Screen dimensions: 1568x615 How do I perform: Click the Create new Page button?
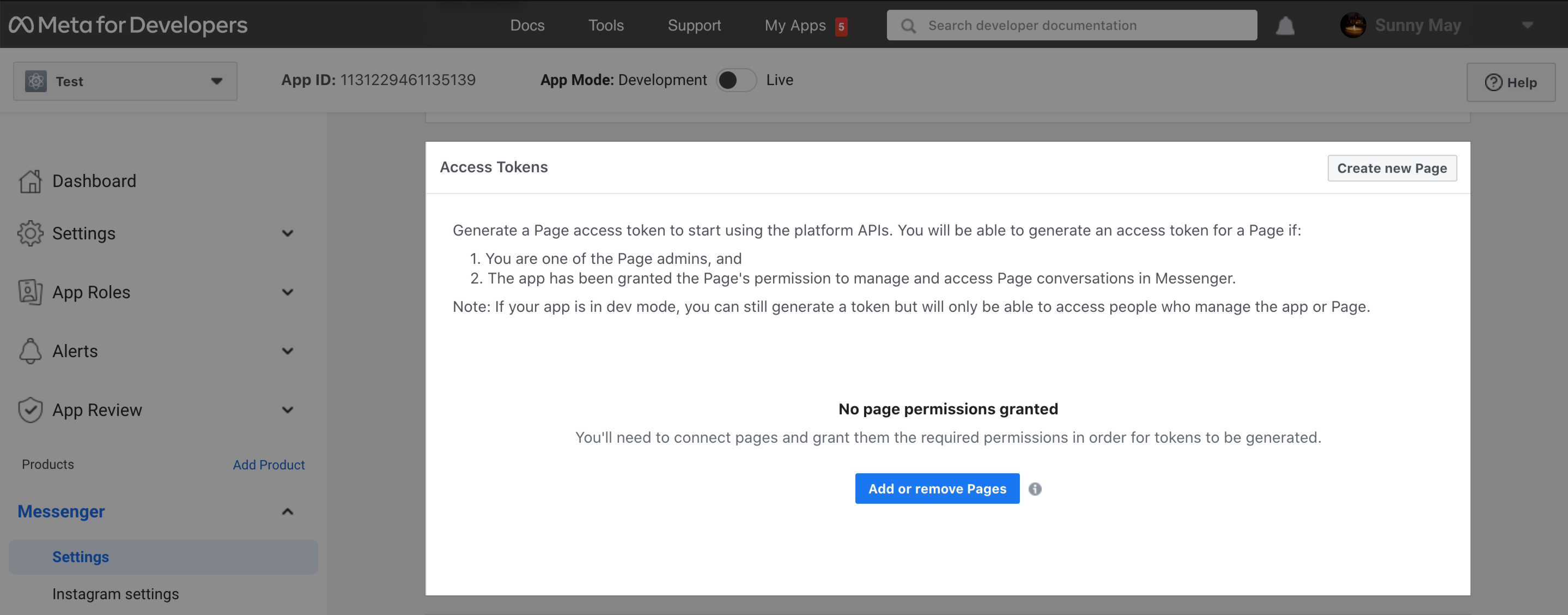coord(1392,168)
